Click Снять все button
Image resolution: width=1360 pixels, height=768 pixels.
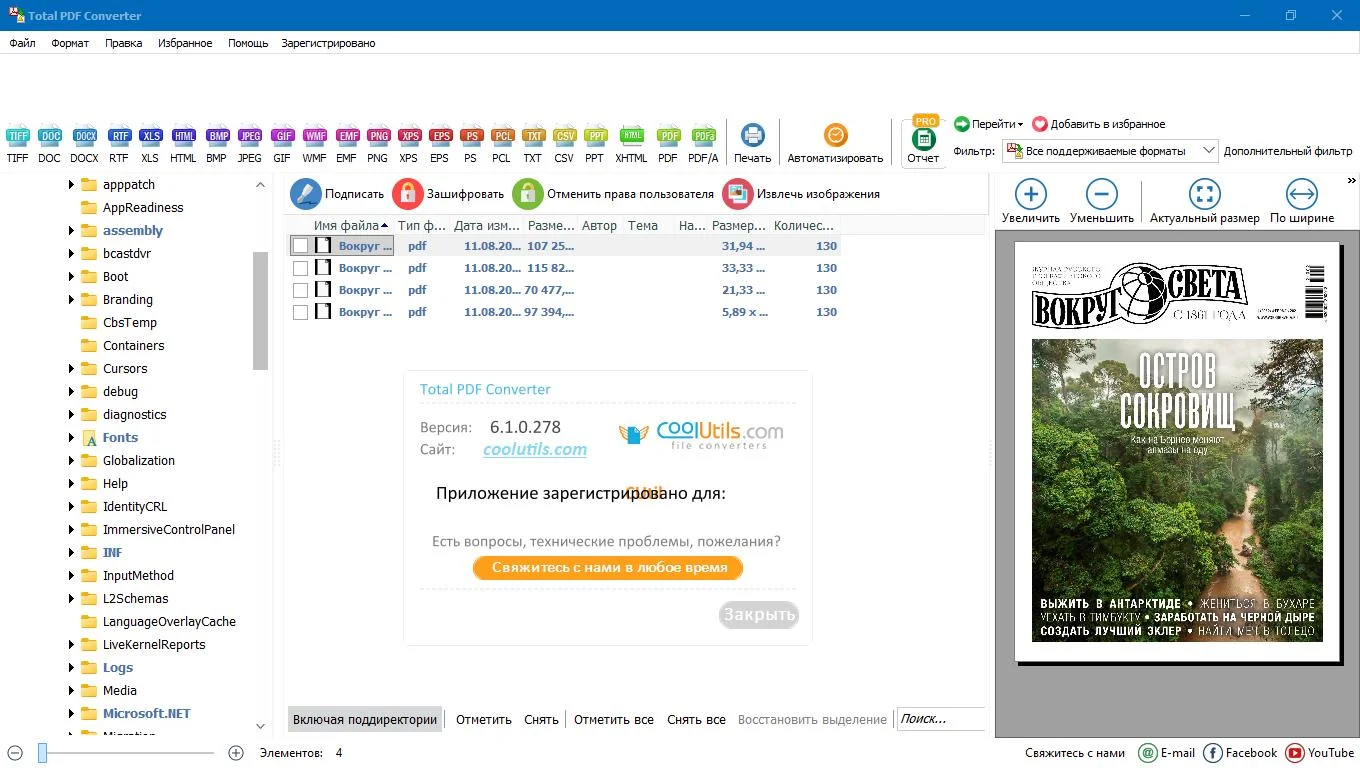point(696,719)
